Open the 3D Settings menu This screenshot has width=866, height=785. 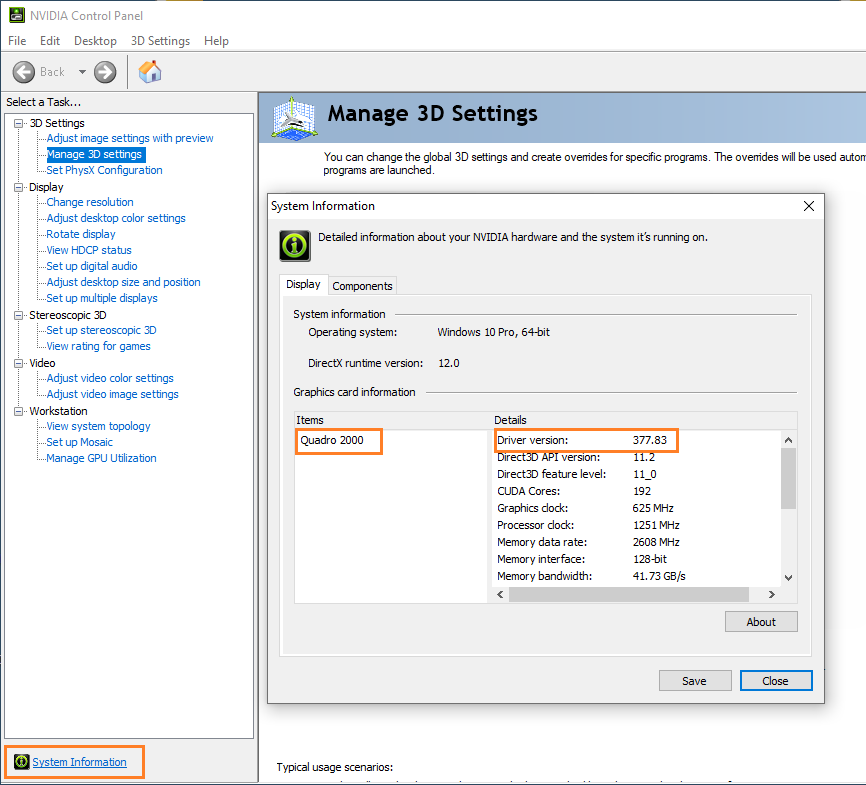pos(160,41)
